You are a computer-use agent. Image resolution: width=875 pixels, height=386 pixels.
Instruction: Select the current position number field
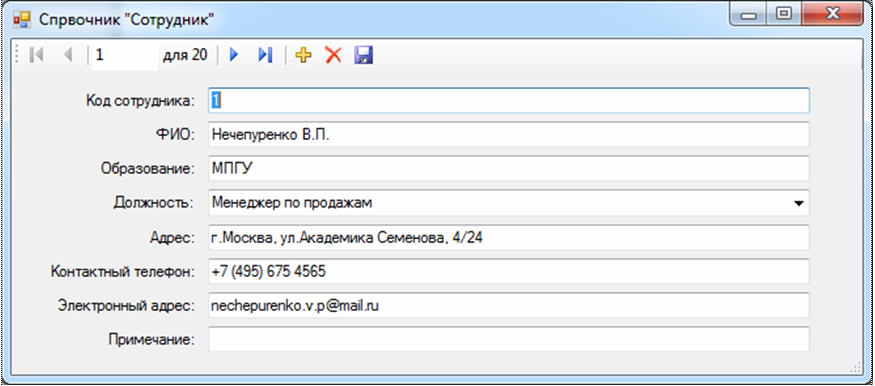click(x=126, y=55)
